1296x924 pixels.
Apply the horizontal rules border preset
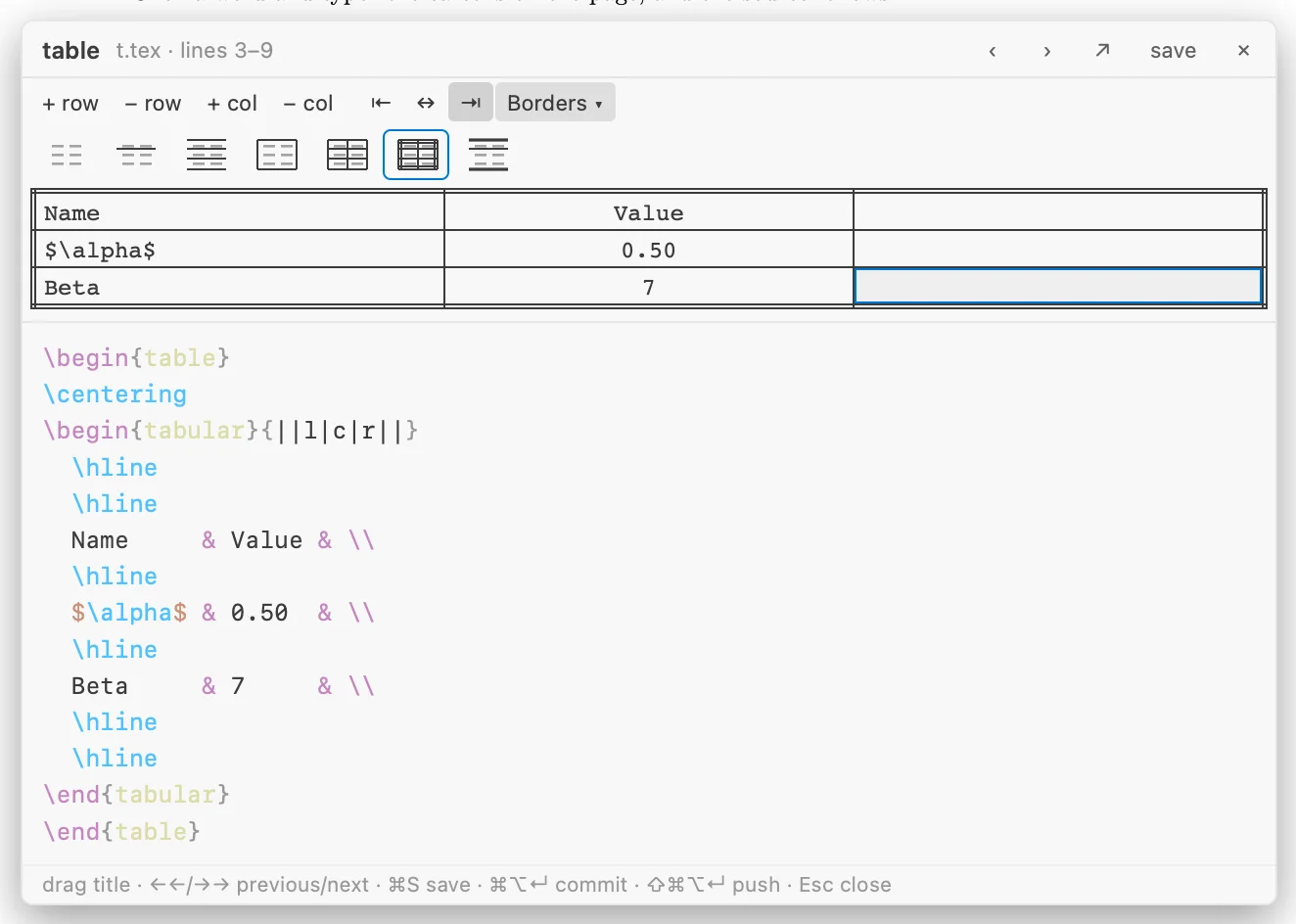(x=207, y=155)
